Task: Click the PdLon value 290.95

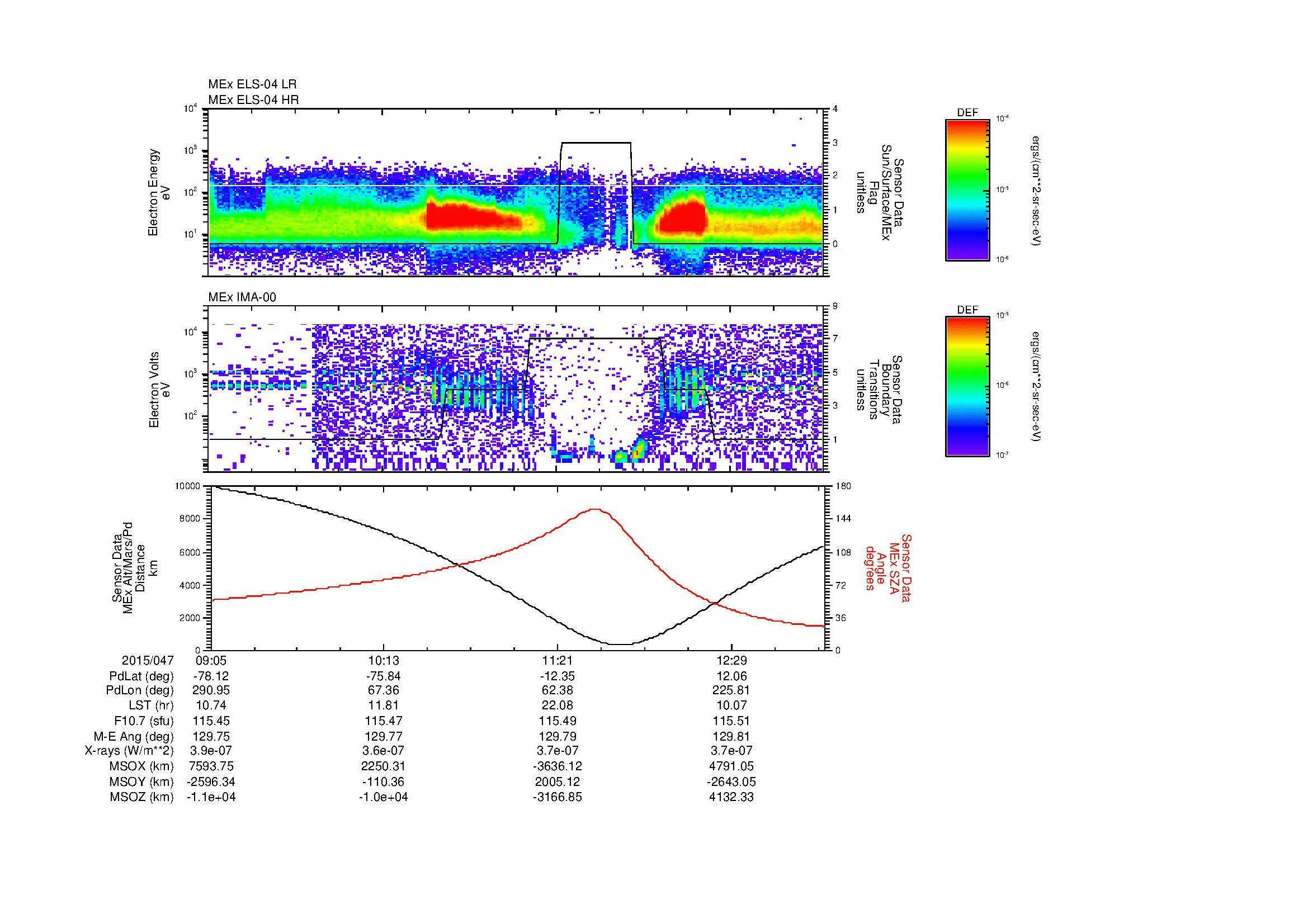Action: 211,690
